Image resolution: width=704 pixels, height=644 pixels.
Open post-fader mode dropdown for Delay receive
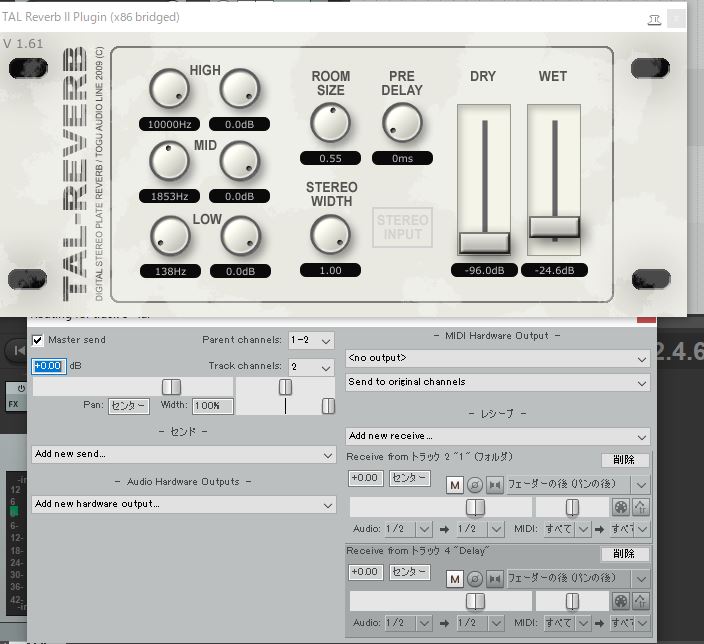tap(578, 579)
